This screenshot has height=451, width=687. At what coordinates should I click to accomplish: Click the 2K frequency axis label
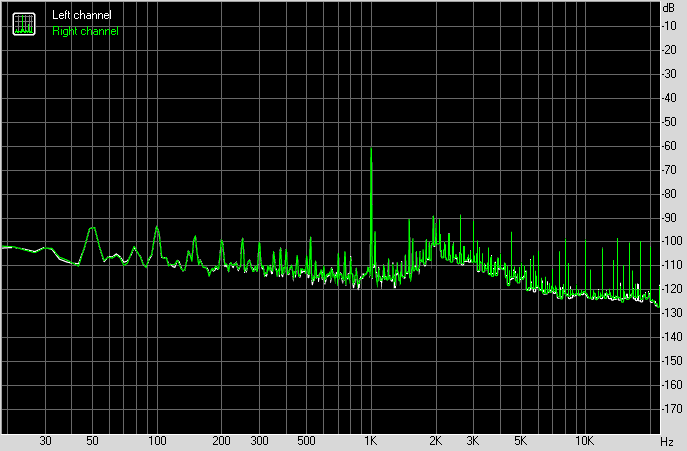tap(435, 441)
